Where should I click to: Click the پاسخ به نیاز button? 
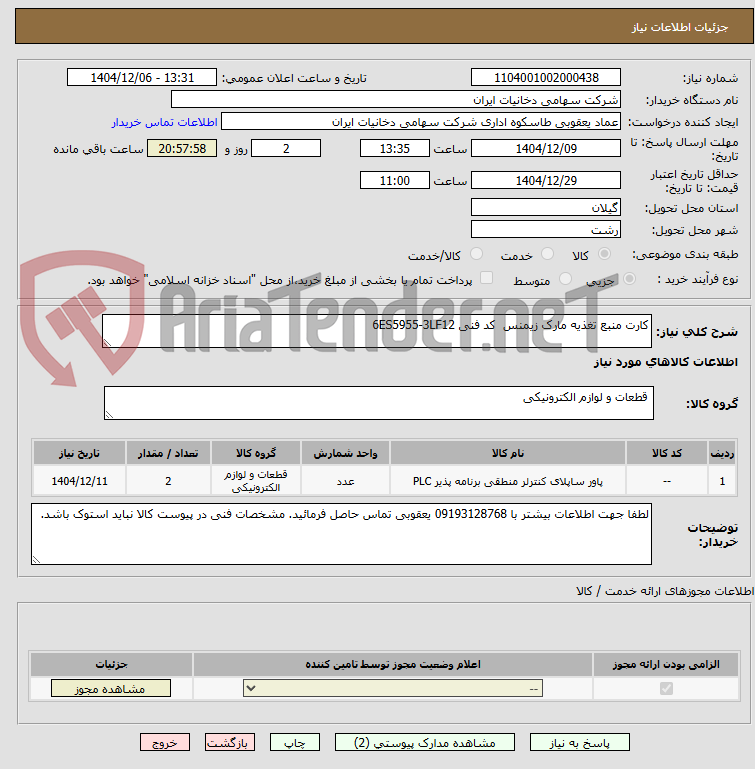579,743
